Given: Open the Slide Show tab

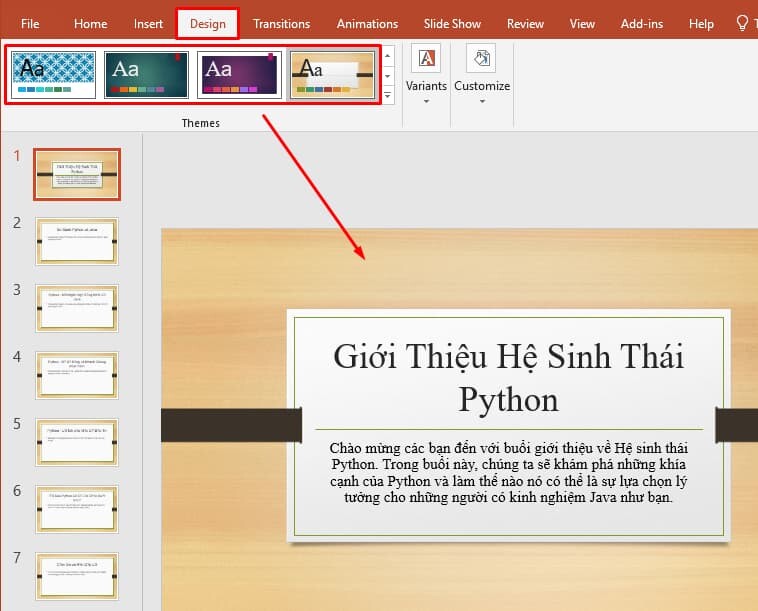Looking at the screenshot, I should point(453,23).
